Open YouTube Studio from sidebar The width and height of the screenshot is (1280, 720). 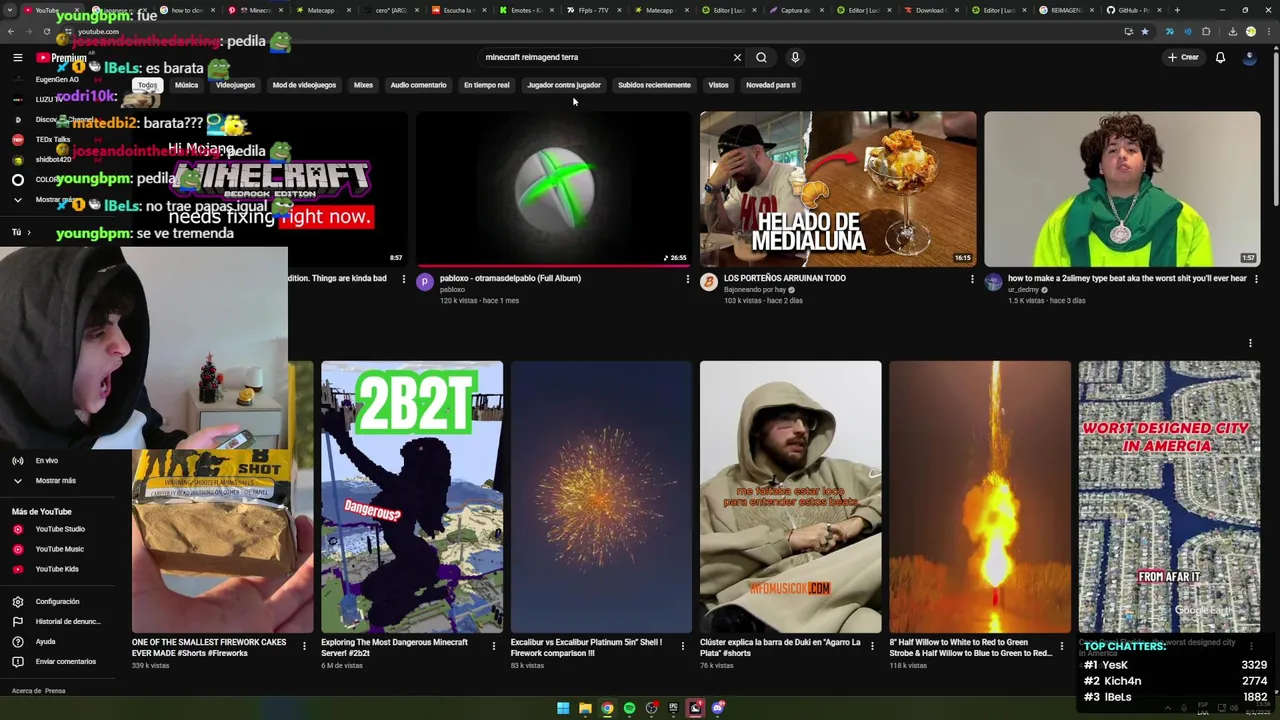[x=60, y=529]
